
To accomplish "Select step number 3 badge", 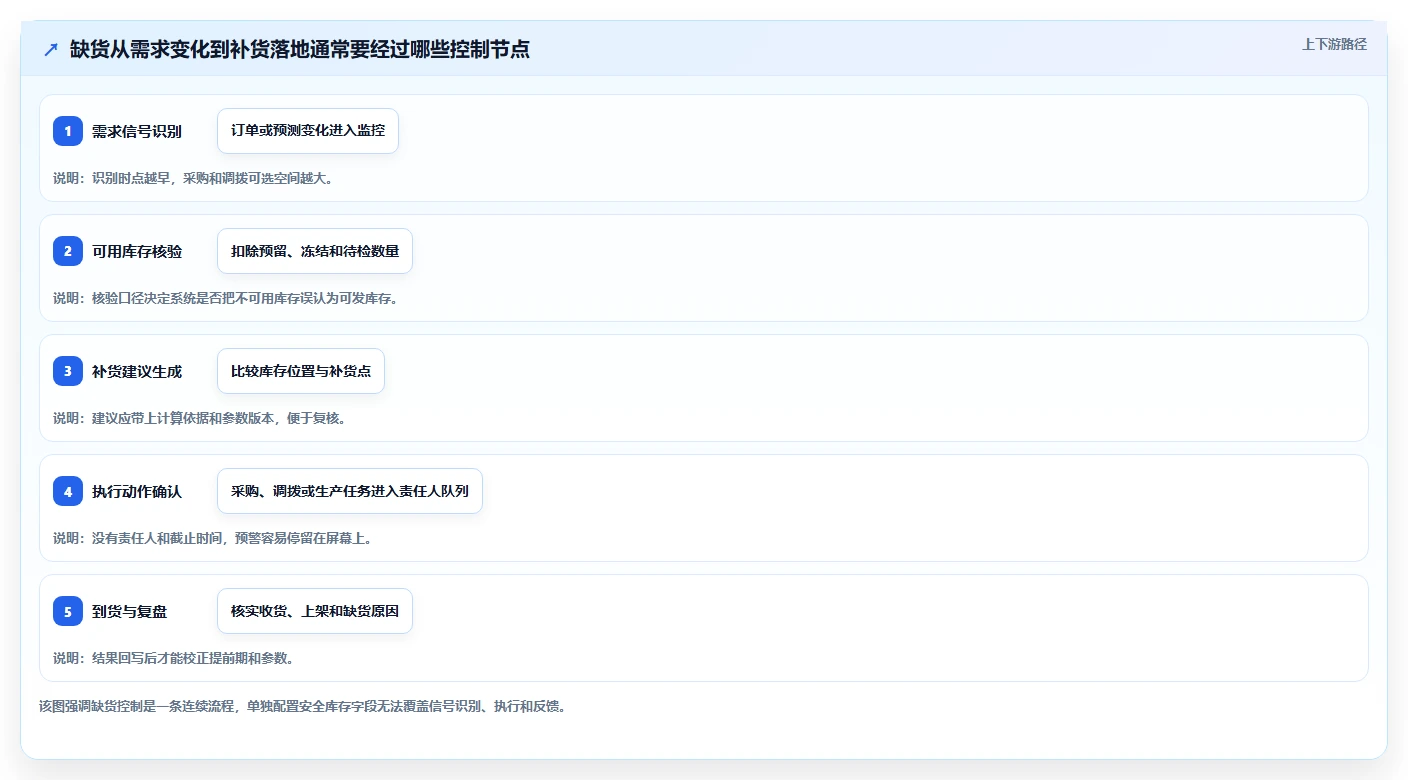I will click(68, 371).
